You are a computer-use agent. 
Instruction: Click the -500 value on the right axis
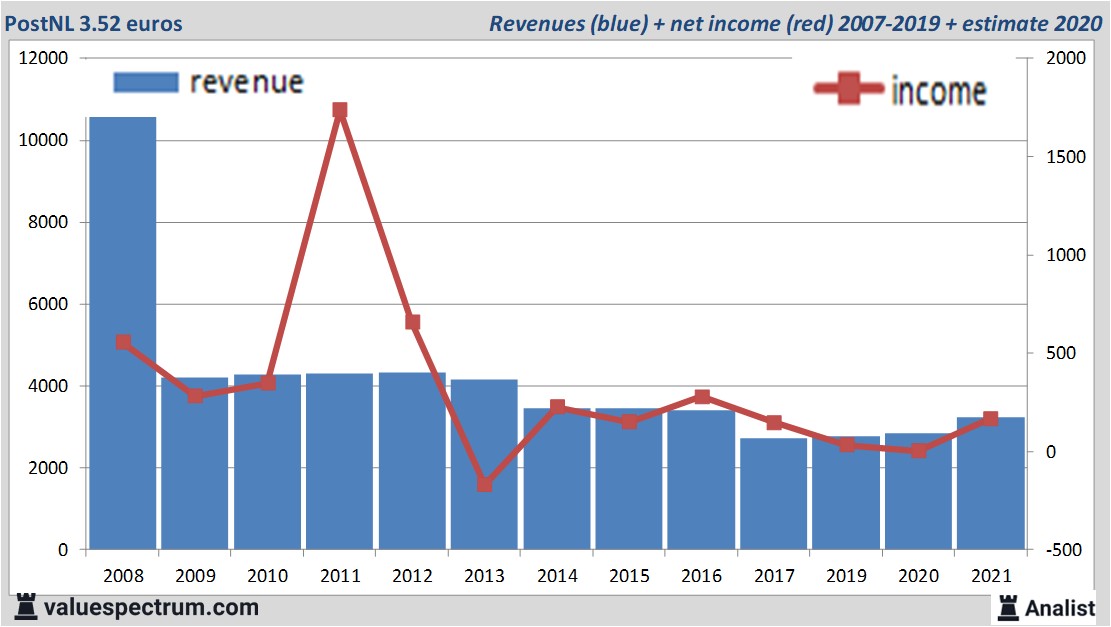1061,550
